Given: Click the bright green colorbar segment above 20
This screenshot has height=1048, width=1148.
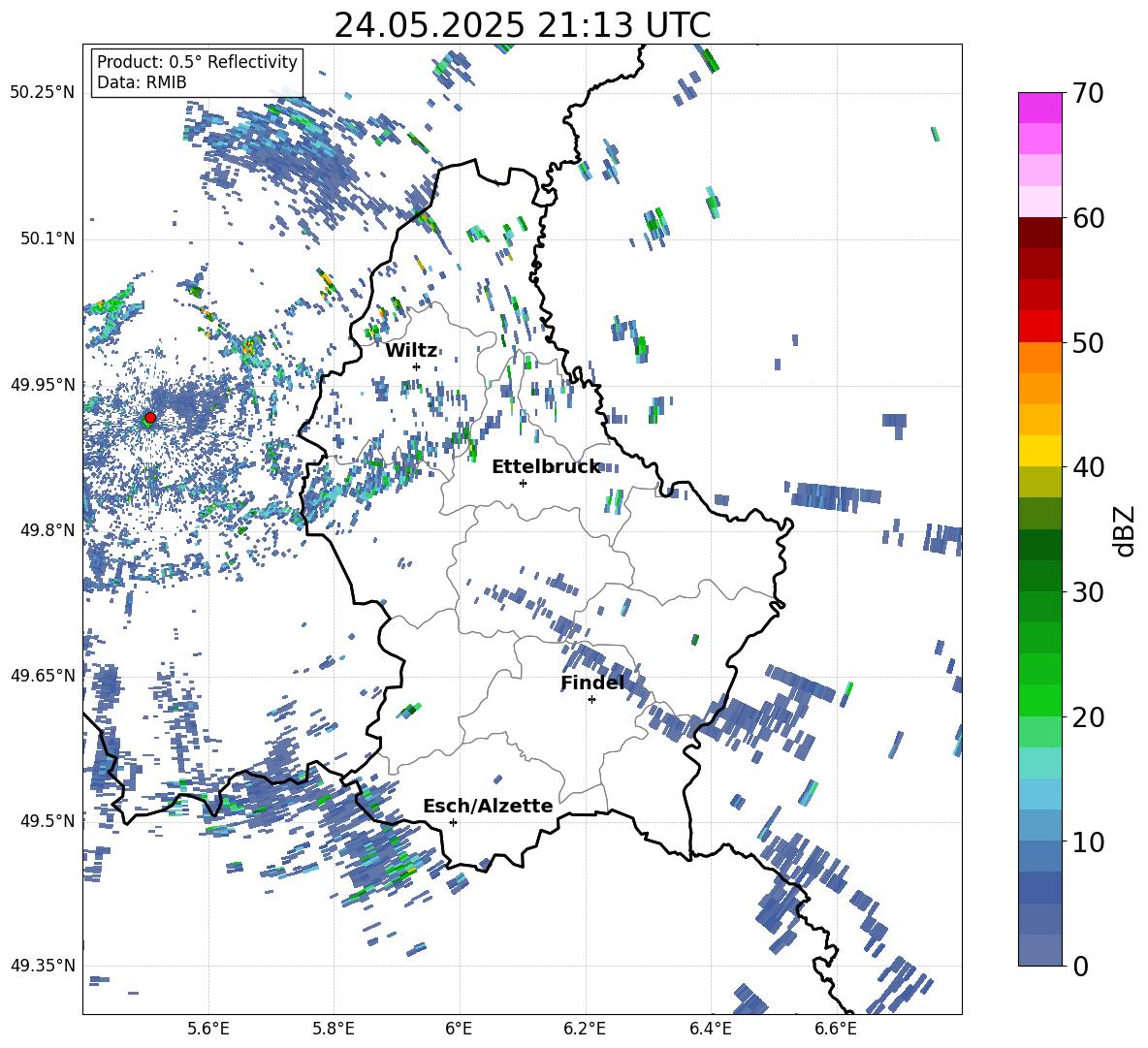Looking at the screenshot, I should 1039,700.
